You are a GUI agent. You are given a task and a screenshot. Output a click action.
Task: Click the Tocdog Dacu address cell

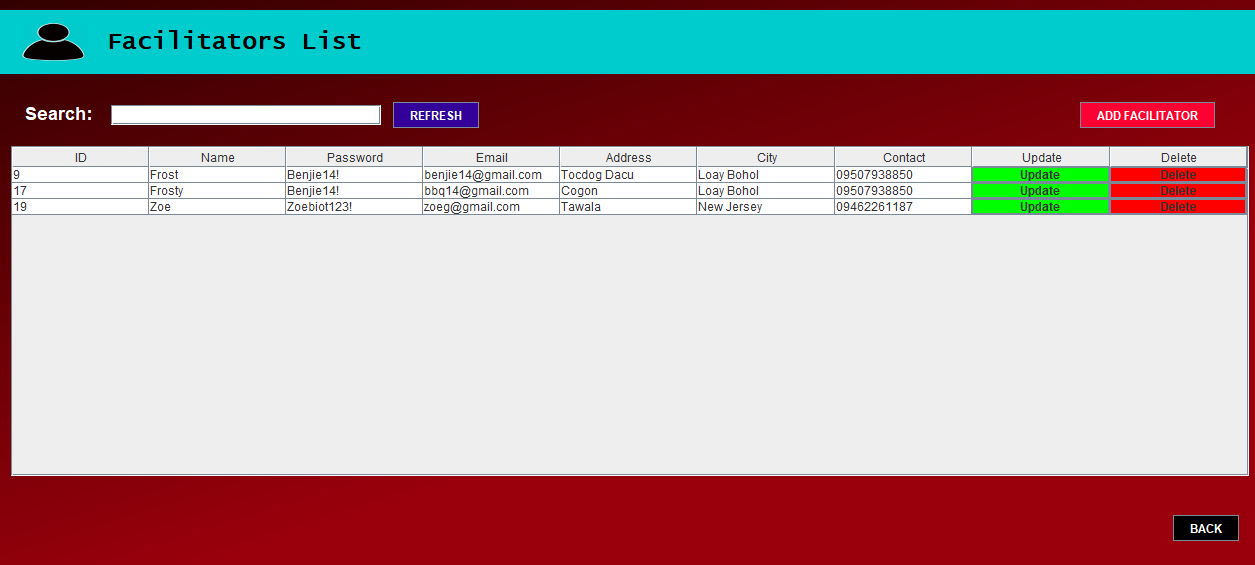tap(597, 175)
